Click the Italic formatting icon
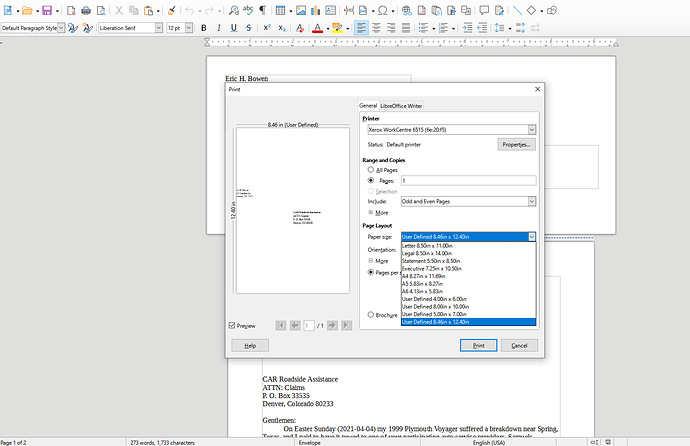This screenshot has width=690, height=446. tap(219, 28)
